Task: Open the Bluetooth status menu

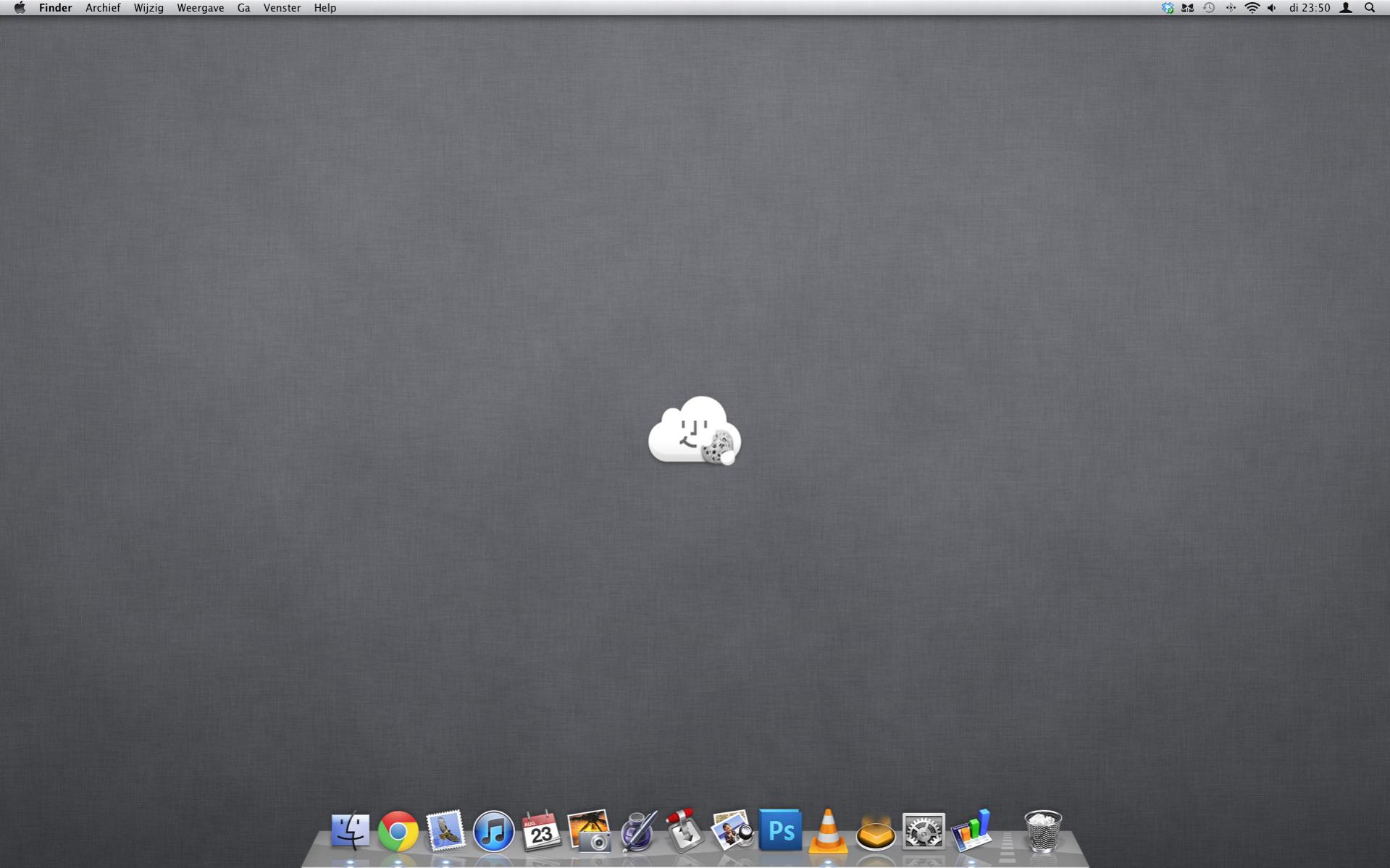Action: pyautogui.click(x=1231, y=8)
